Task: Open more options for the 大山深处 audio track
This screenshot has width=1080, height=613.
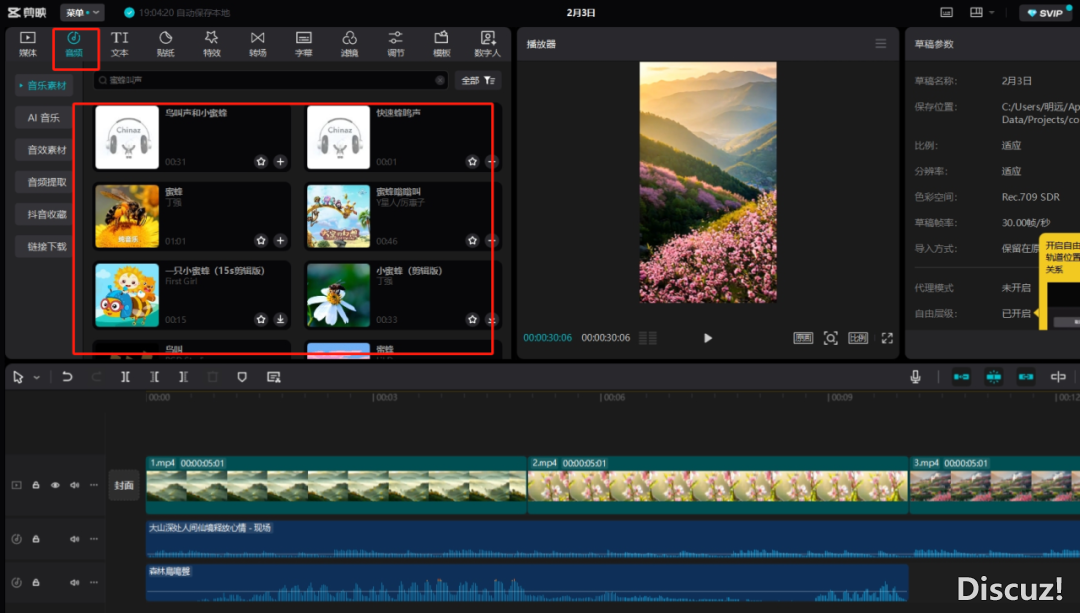Action: coord(94,539)
